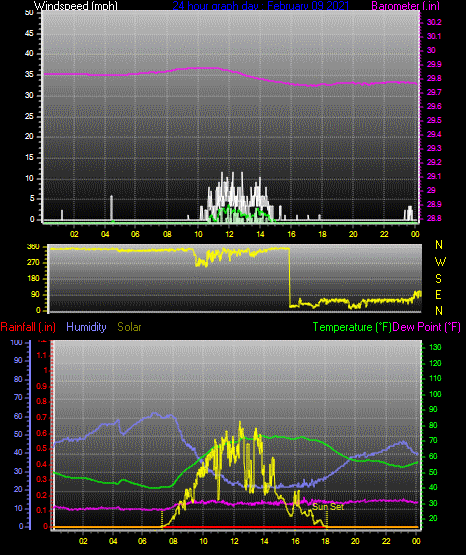Image resolution: width=466 pixels, height=555 pixels.
Task: Click the 45 value on windspeed axis
Action: (29, 34)
